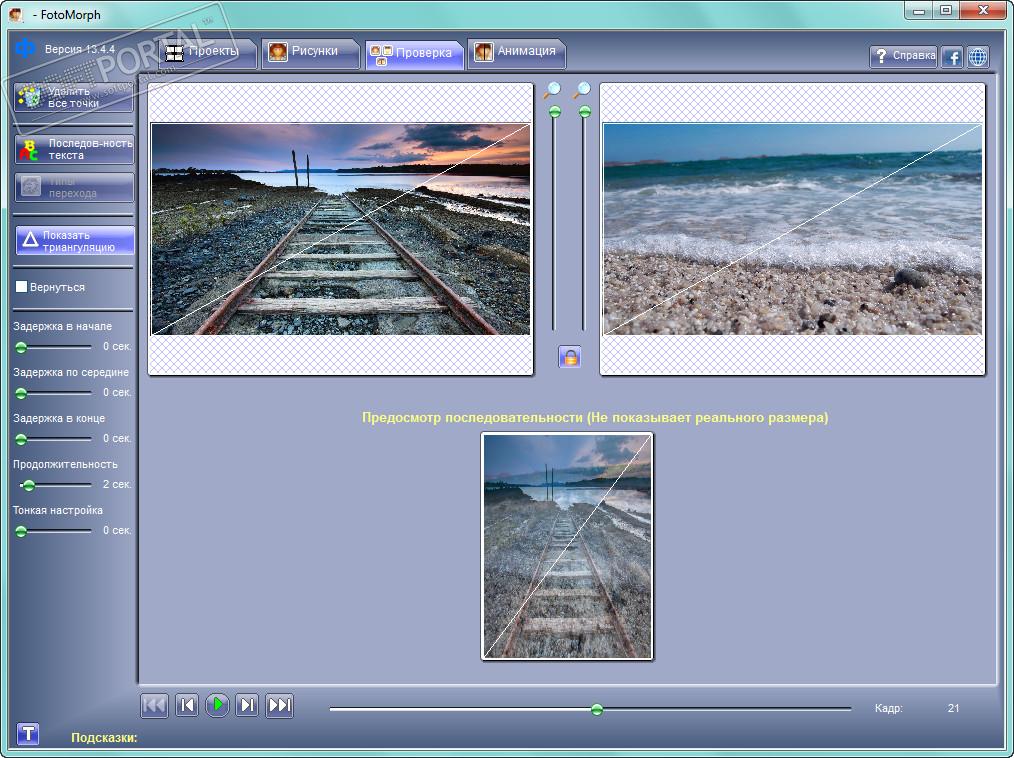1014x758 pixels.
Task: Click the frame timeline slider handle
Action: tap(597, 709)
